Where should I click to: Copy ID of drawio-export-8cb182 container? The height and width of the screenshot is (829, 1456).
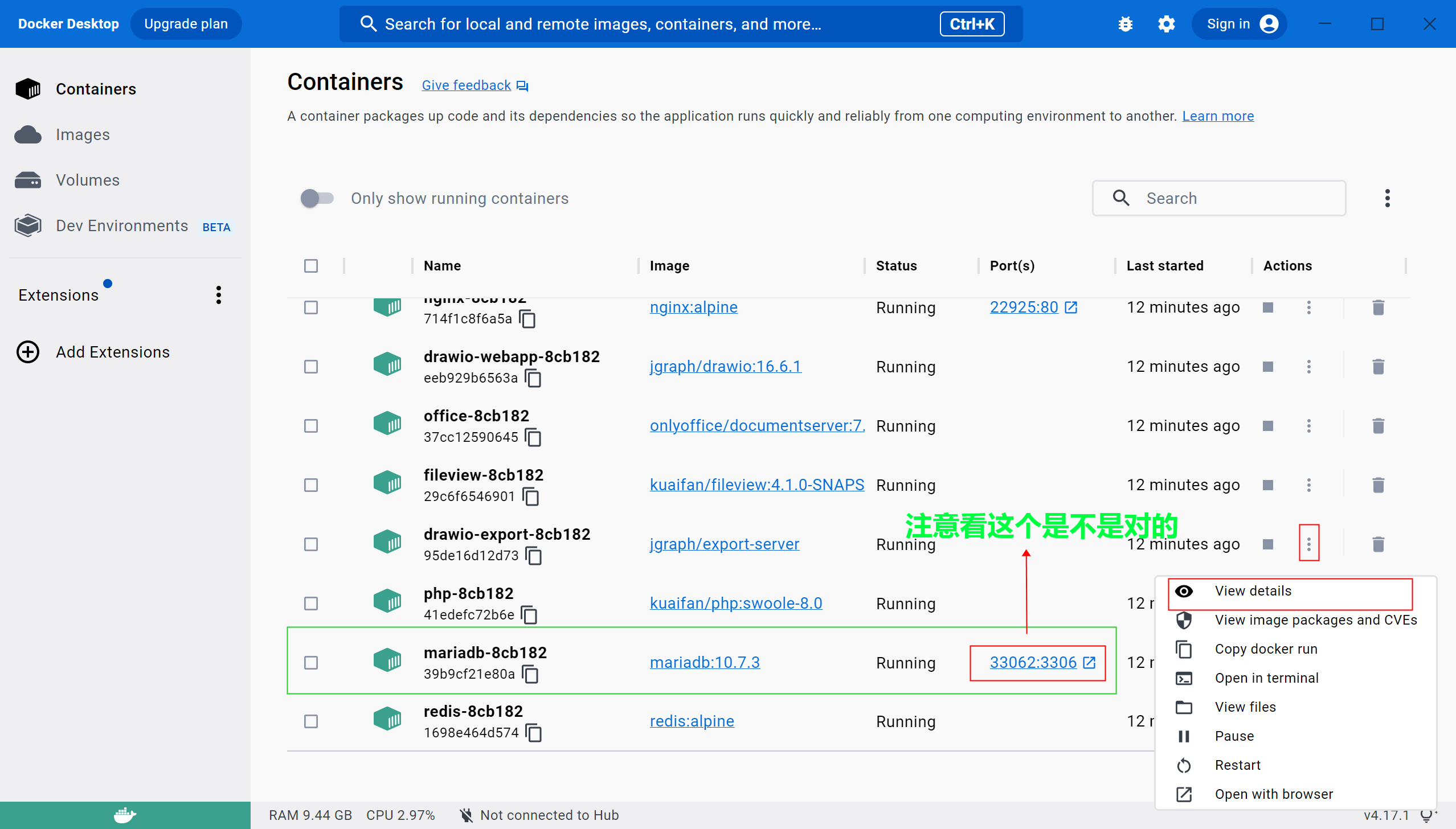tap(534, 556)
